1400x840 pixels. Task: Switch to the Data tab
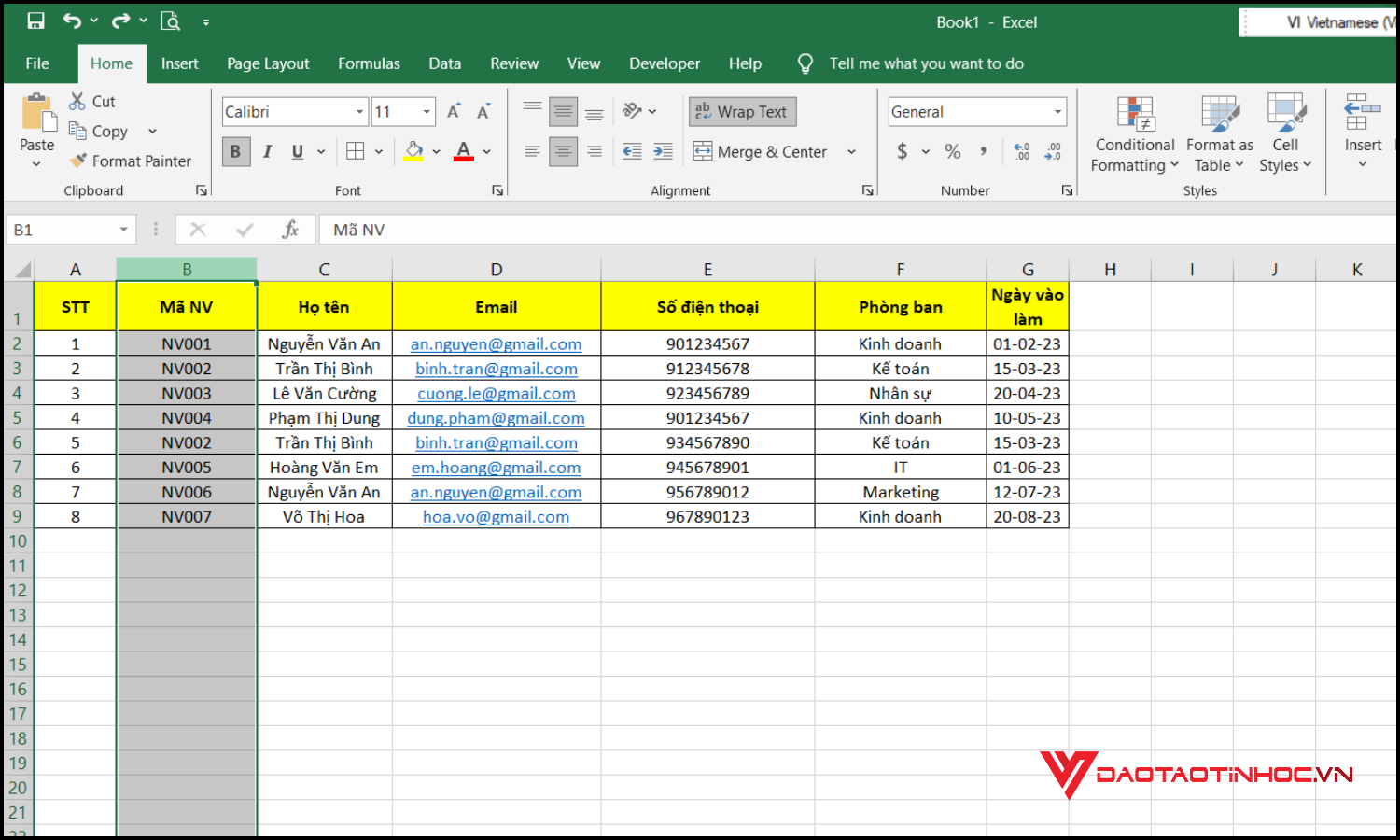click(x=444, y=63)
